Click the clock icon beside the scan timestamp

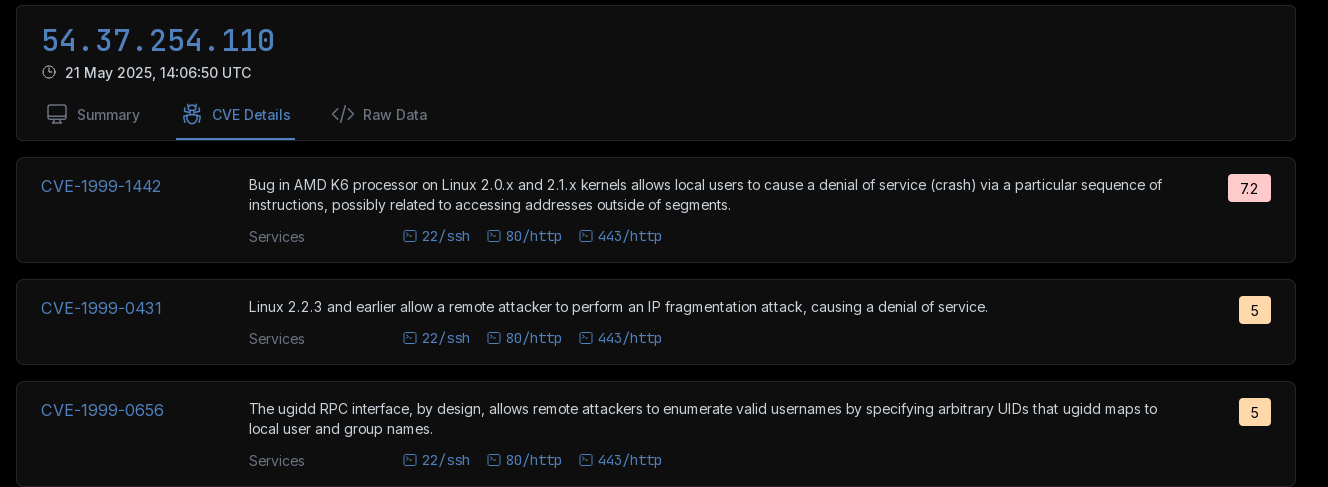pos(49,72)
